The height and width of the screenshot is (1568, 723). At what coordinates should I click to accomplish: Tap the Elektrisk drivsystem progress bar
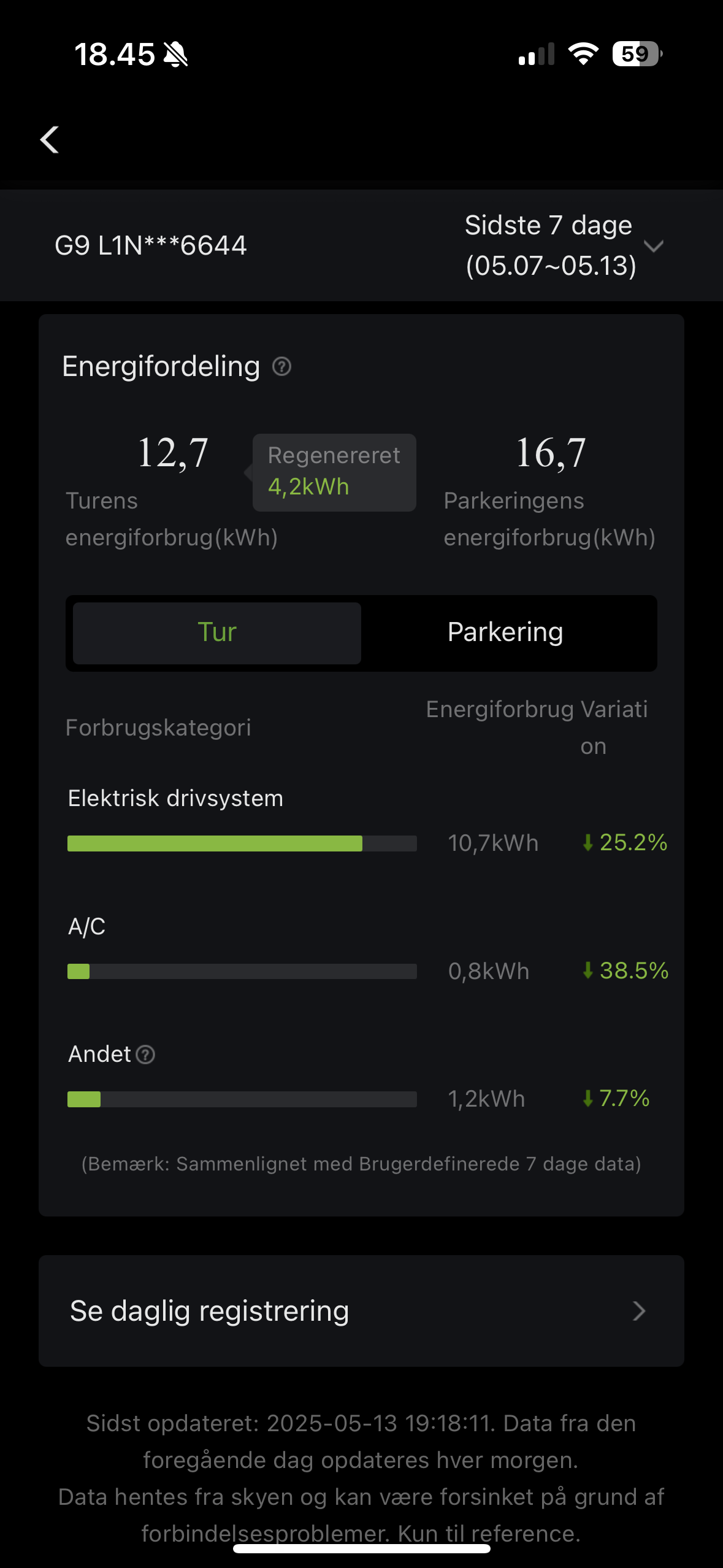242,844
